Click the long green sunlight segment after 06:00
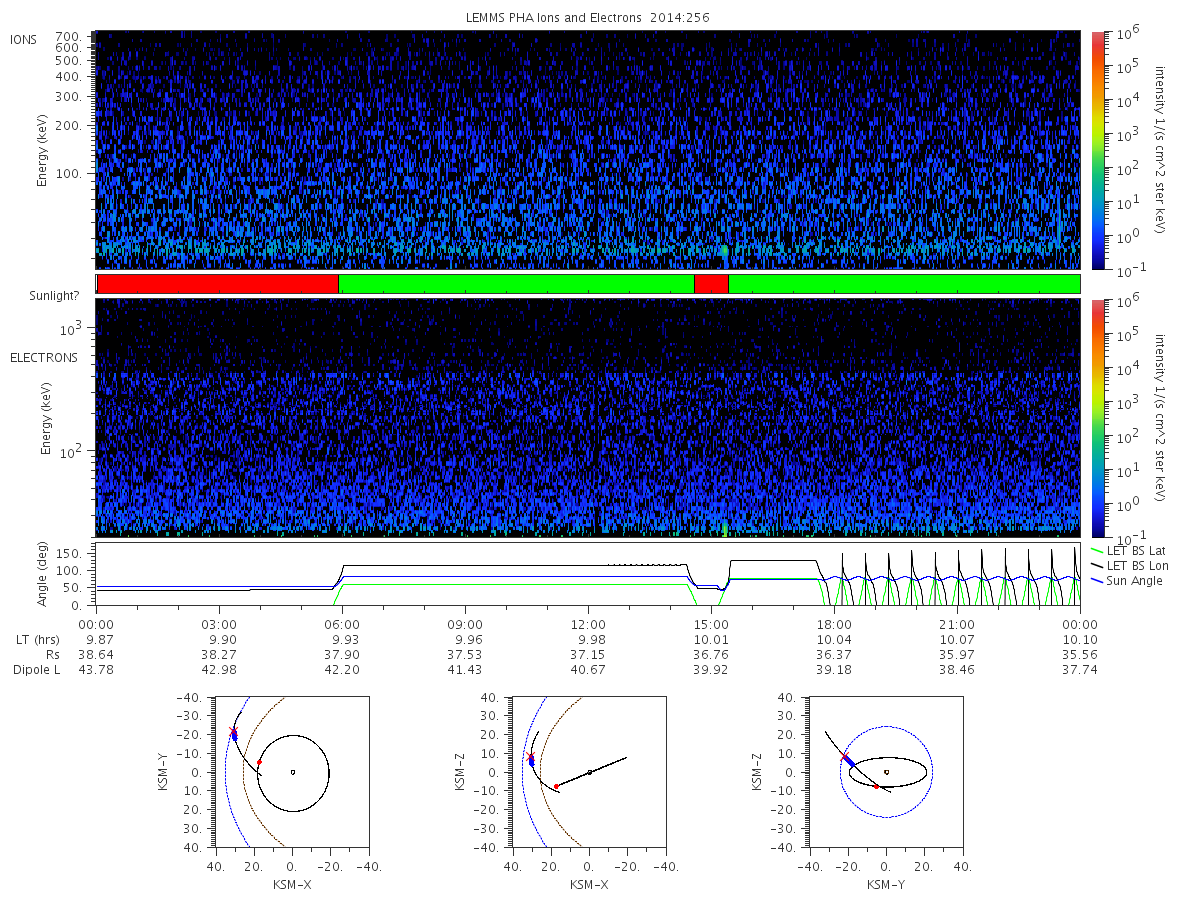Screen dimensions: 1200x900 click(517, 284)
